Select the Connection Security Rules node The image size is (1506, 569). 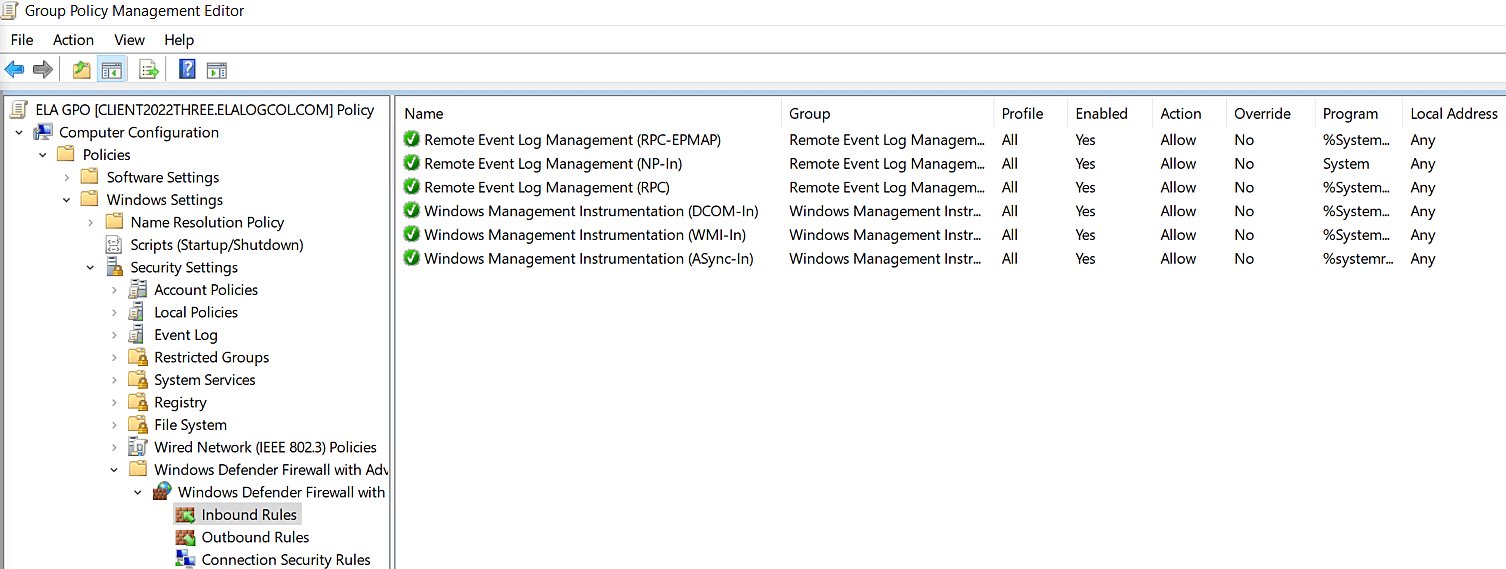click(x=286, y=560)
